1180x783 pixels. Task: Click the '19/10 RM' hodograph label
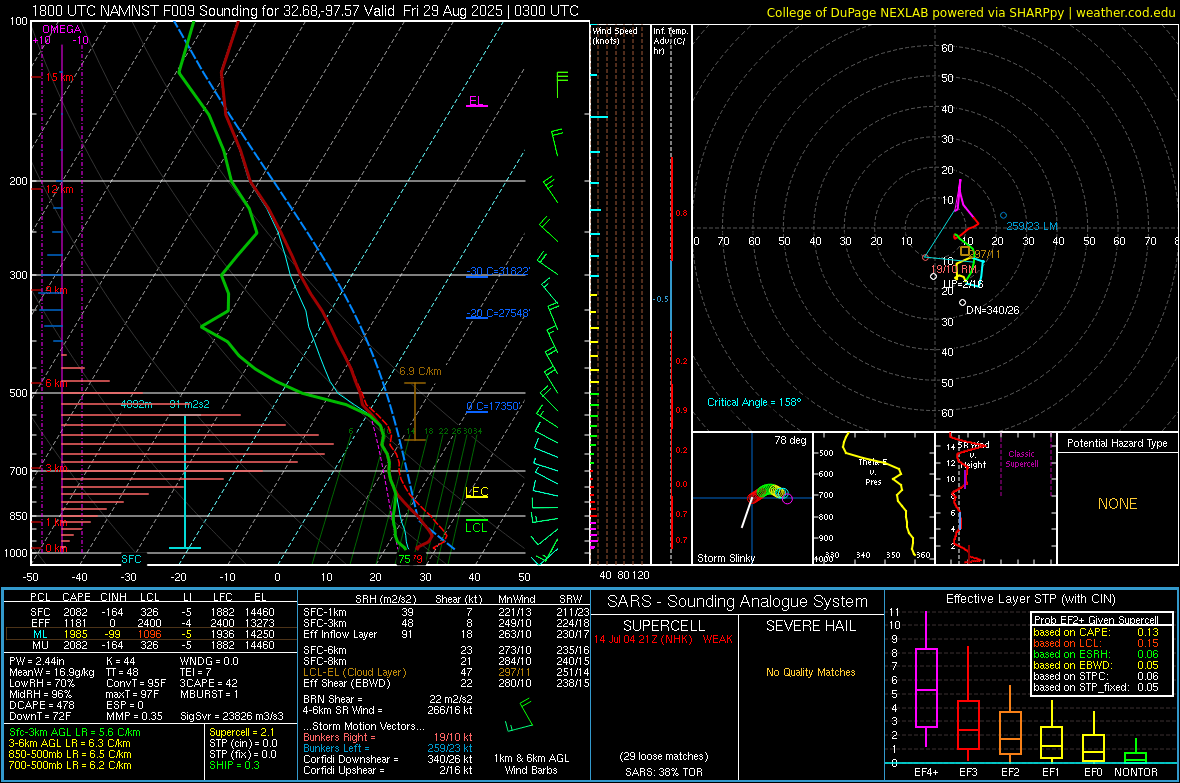coord(953,269)
